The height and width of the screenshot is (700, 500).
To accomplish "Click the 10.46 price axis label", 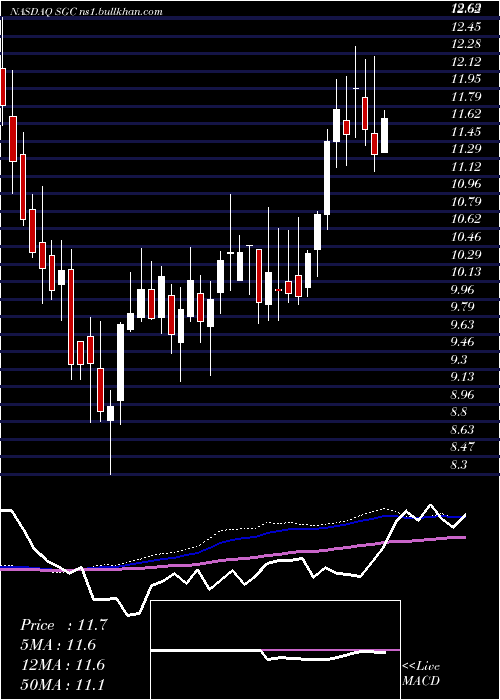I will pos(466,237).
